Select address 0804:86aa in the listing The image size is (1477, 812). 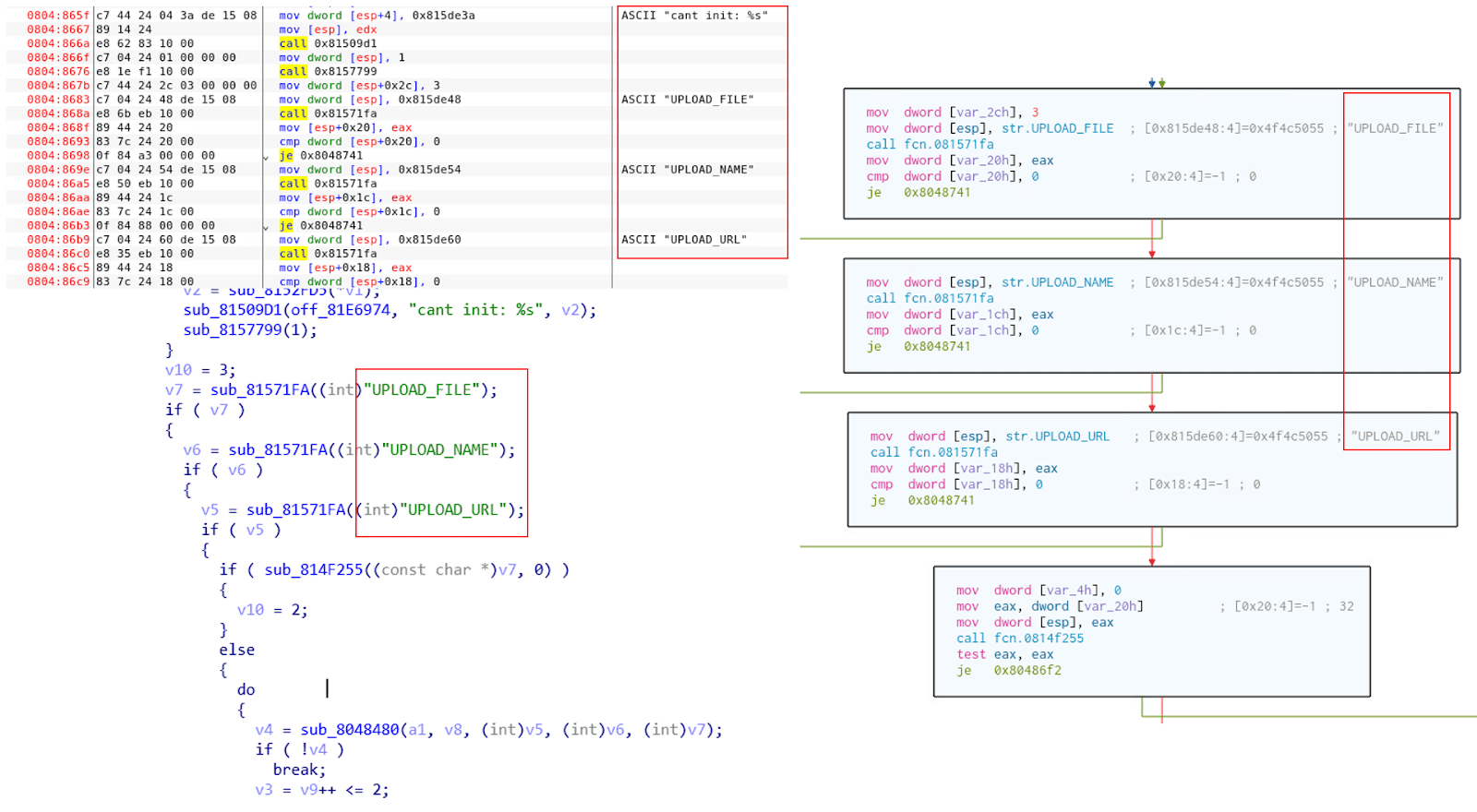[x=58, y=197]
